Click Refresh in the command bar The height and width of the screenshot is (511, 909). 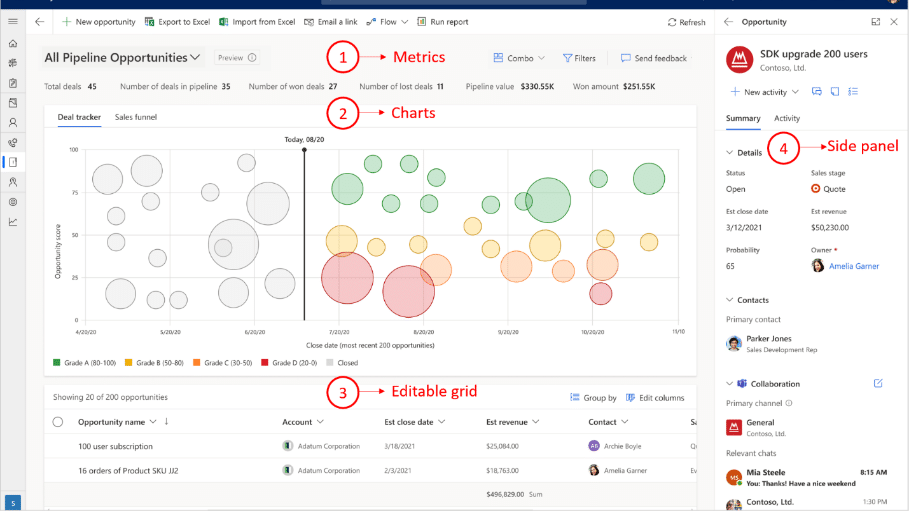pos(686,22)
